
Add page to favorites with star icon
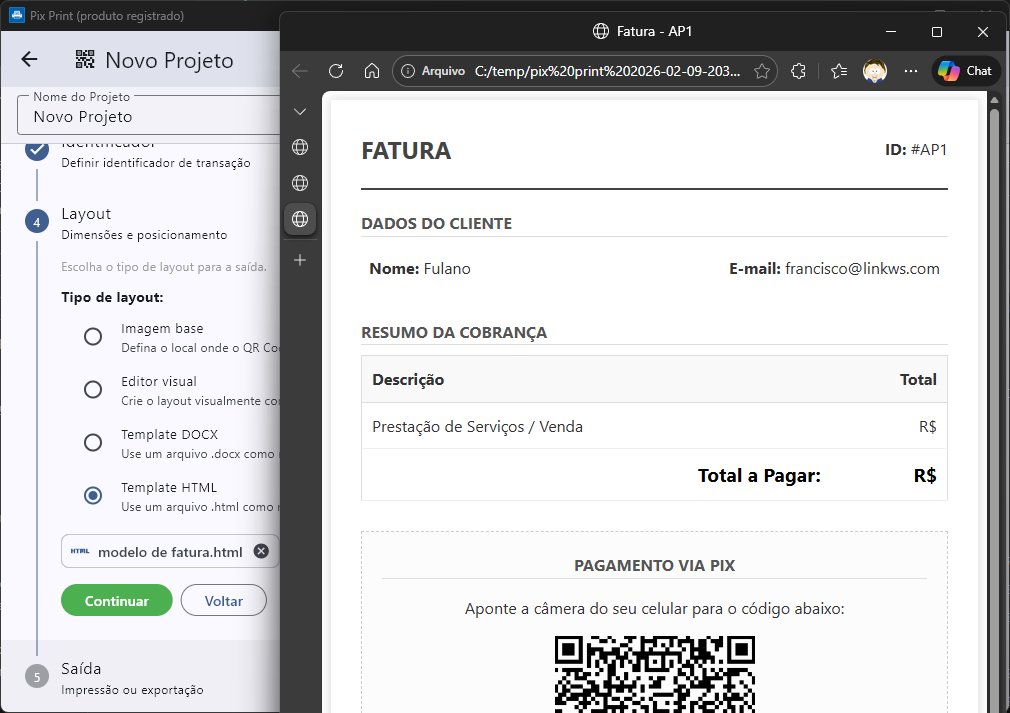pos(761,71)
